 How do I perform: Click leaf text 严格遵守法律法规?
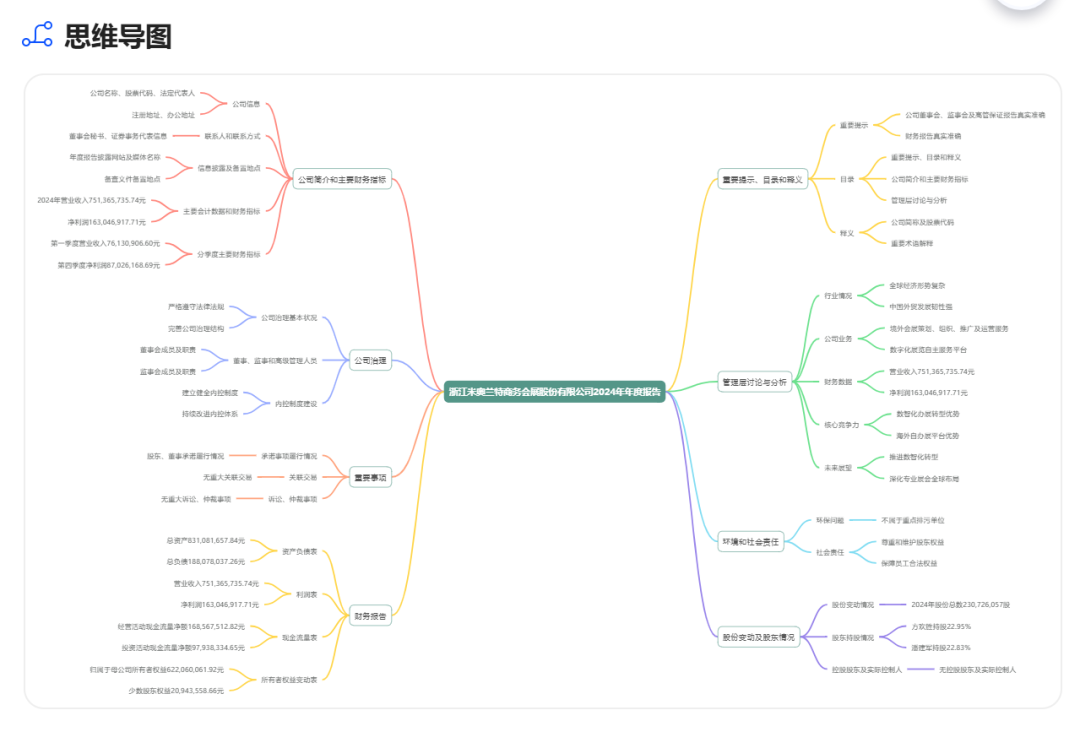tap(196, 307)
